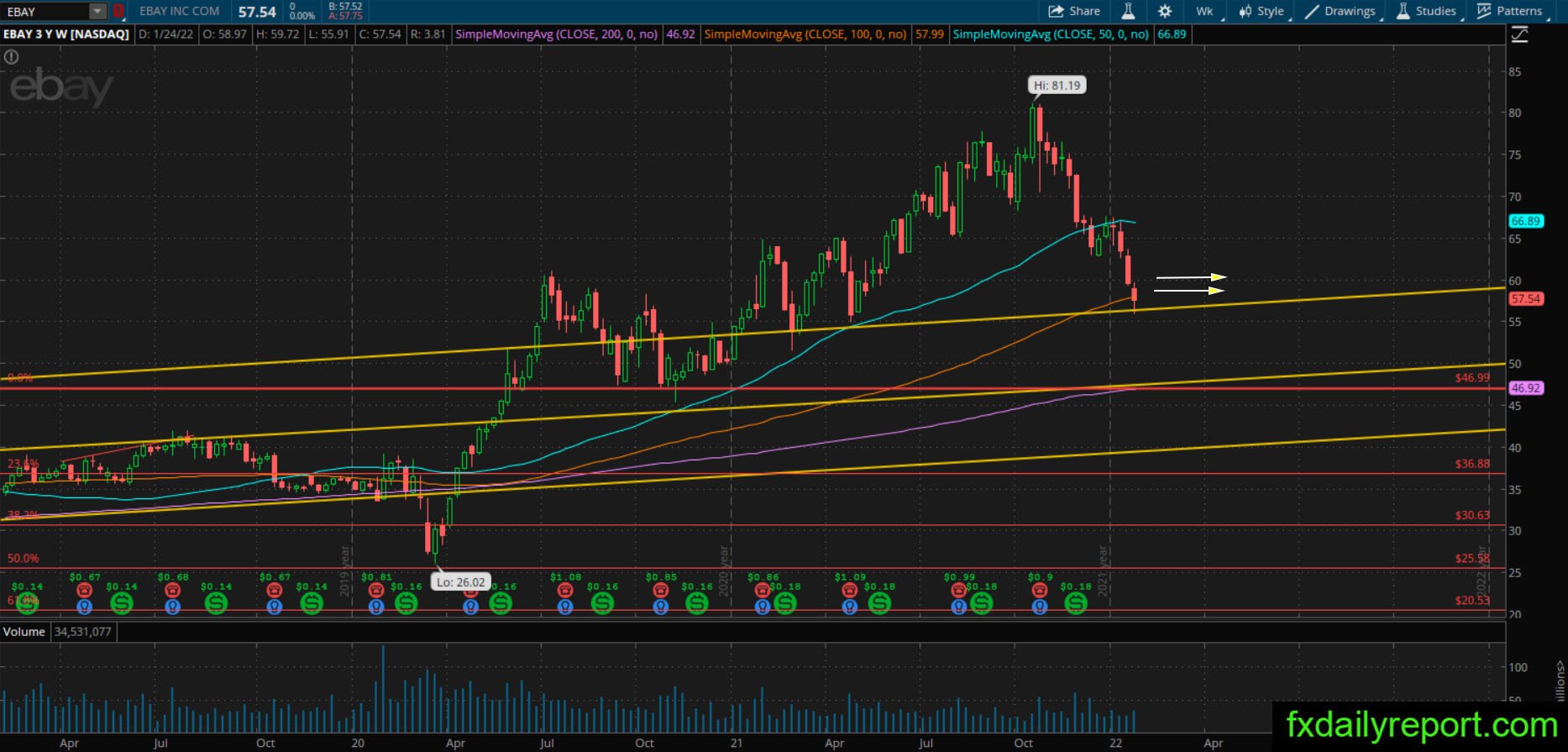Click the volume value 34,531,077
Viewport: 1568px width, 752px height.
[x=84, y=632]
